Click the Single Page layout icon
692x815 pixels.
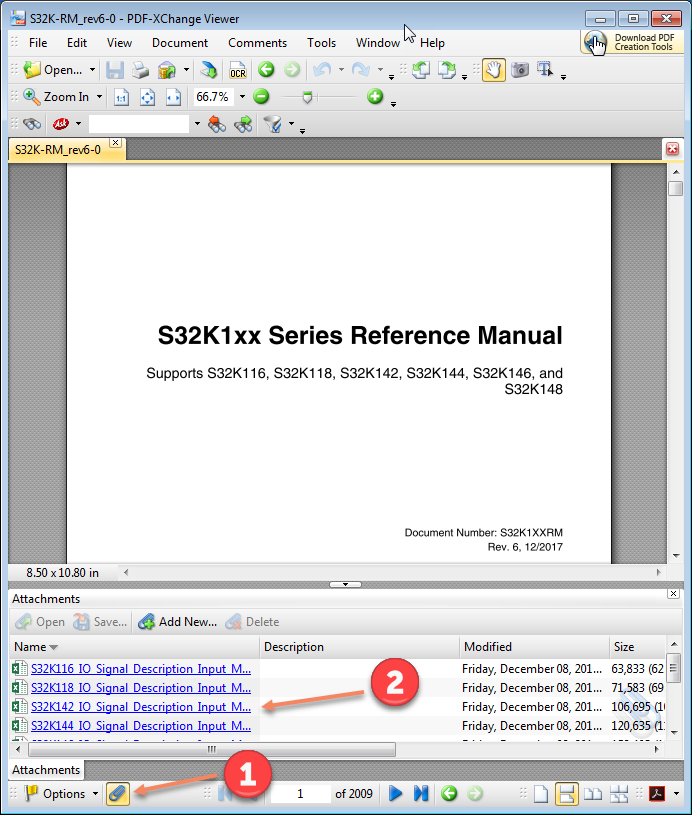point(541,794)
